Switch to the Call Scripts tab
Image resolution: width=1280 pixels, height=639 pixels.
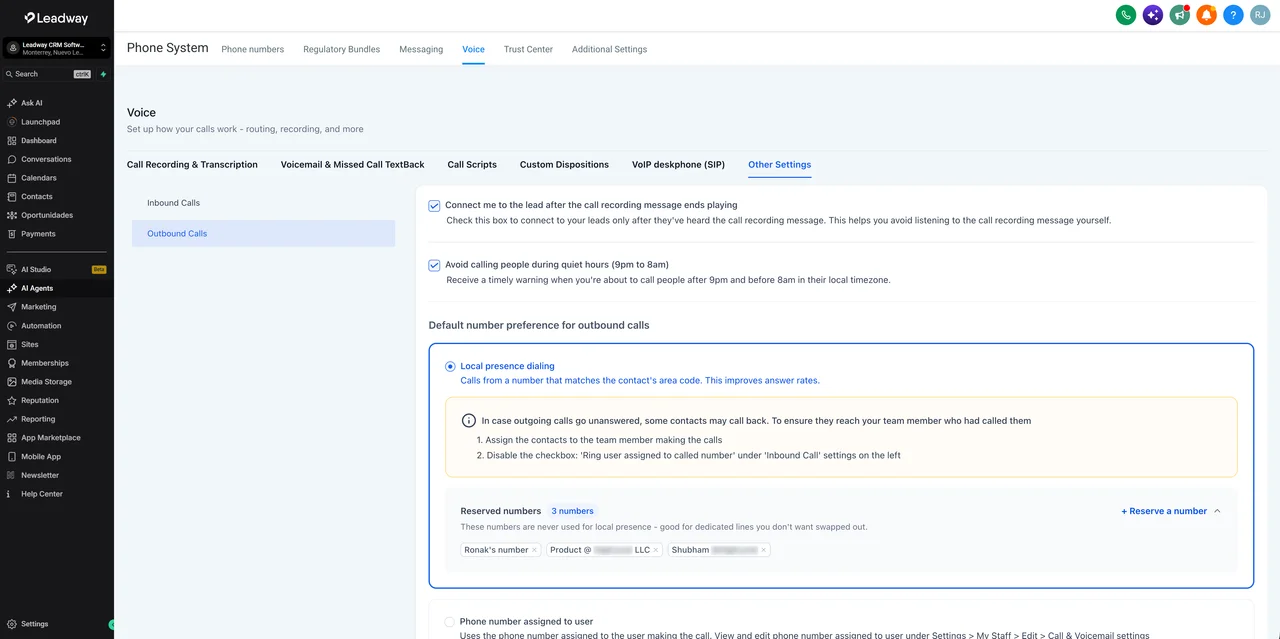pyautogui.click(x=472, y=164)
